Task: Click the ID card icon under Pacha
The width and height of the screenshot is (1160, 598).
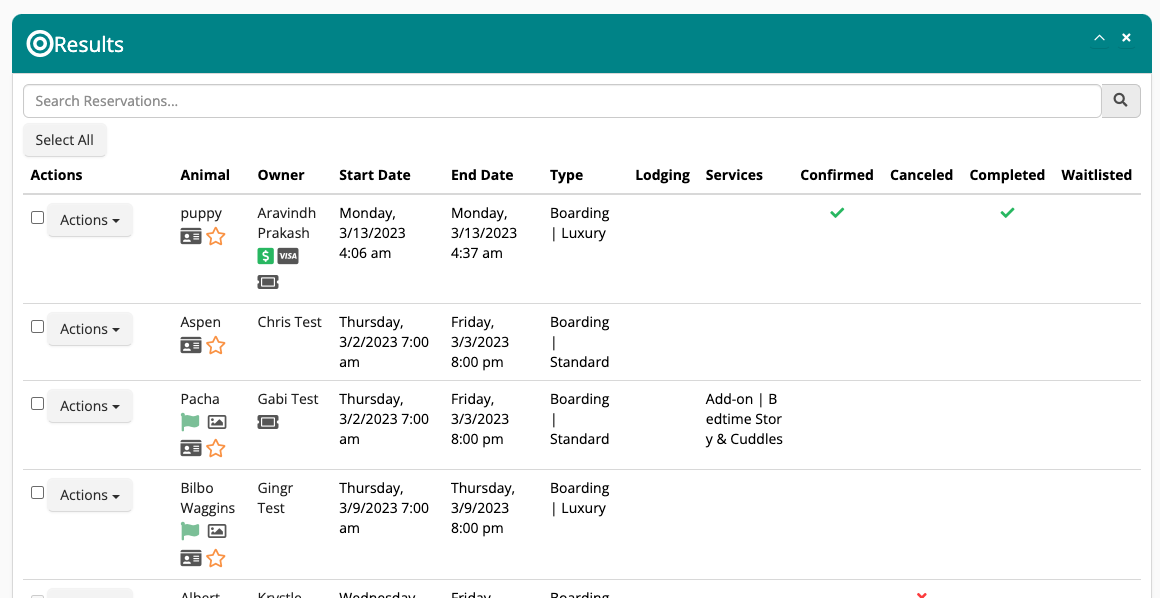Action: pyautogui.click(x=191, y=448)
